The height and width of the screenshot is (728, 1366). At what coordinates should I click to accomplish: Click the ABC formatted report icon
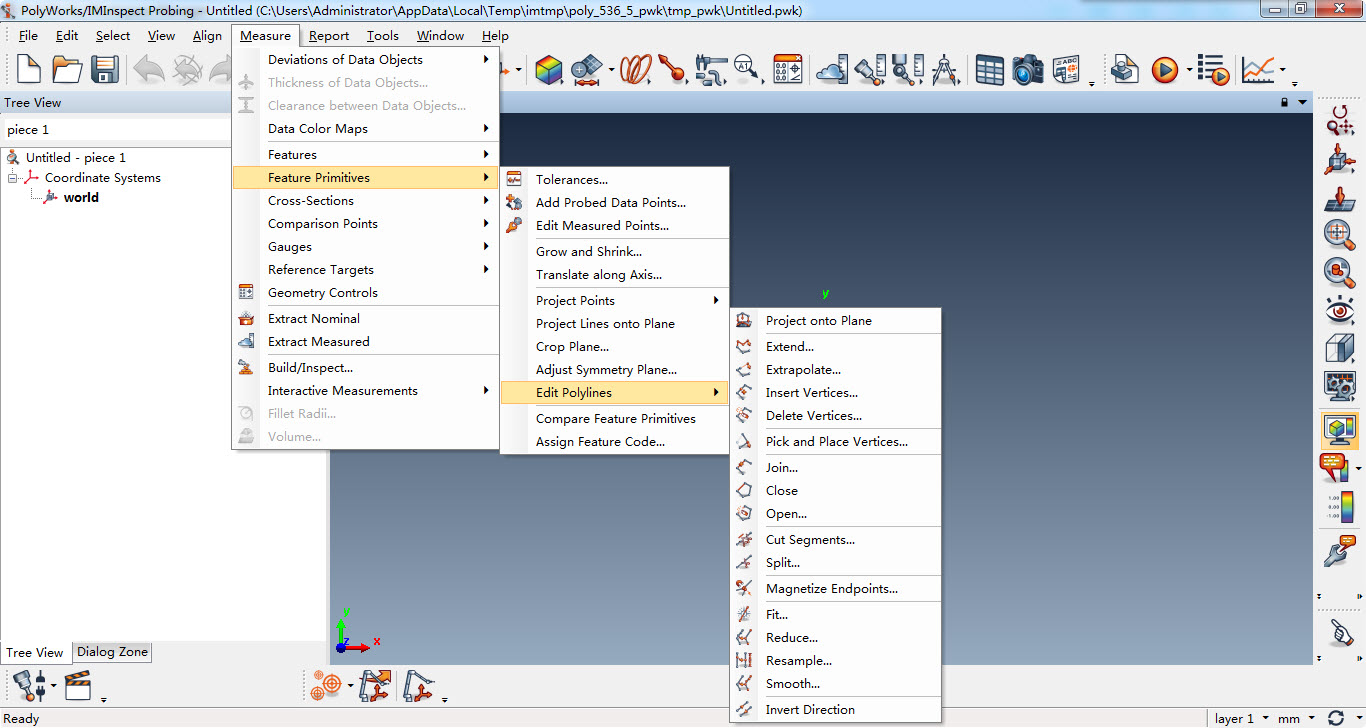[x=1066, y=69]
